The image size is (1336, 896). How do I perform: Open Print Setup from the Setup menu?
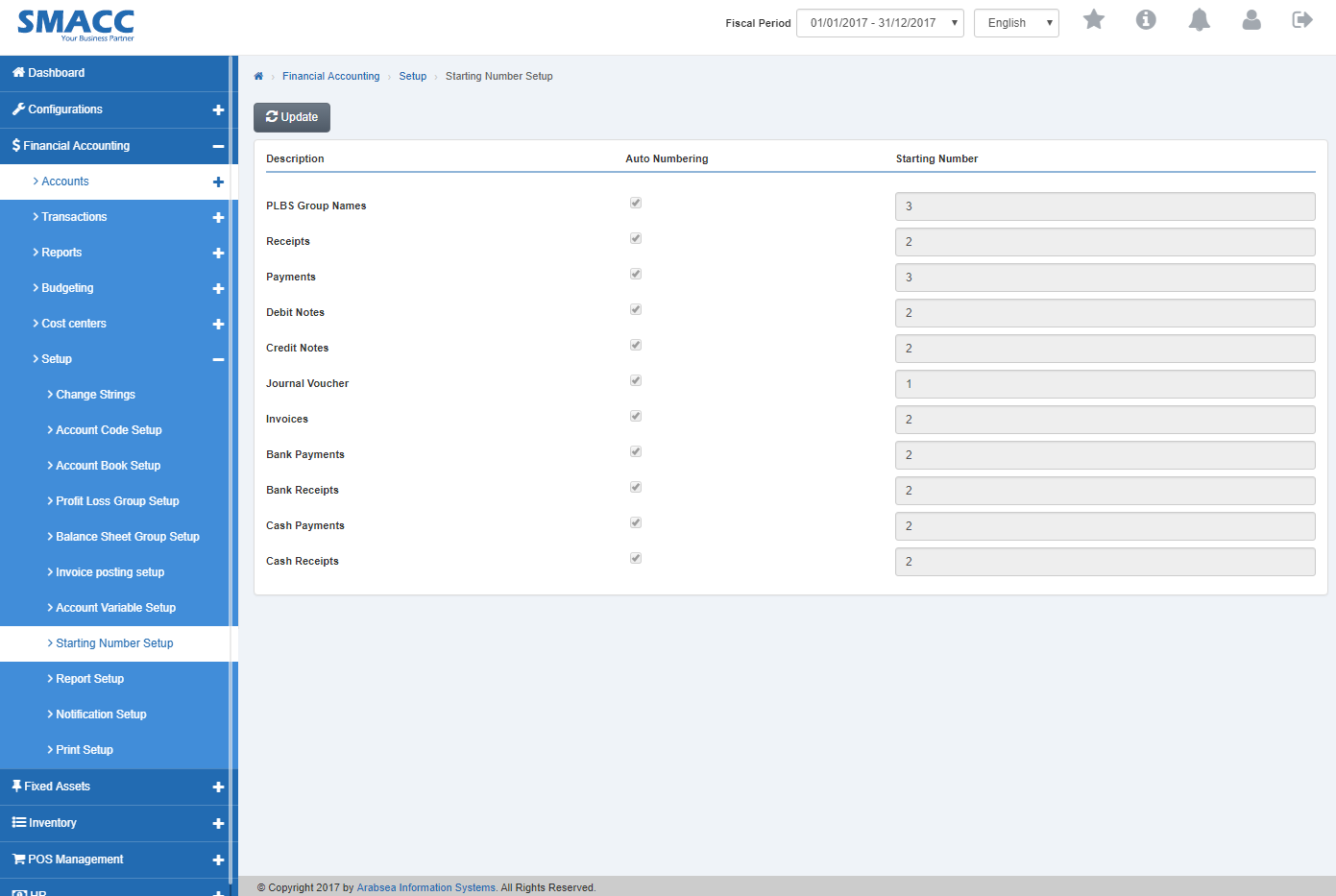click(x=84, y=749)
